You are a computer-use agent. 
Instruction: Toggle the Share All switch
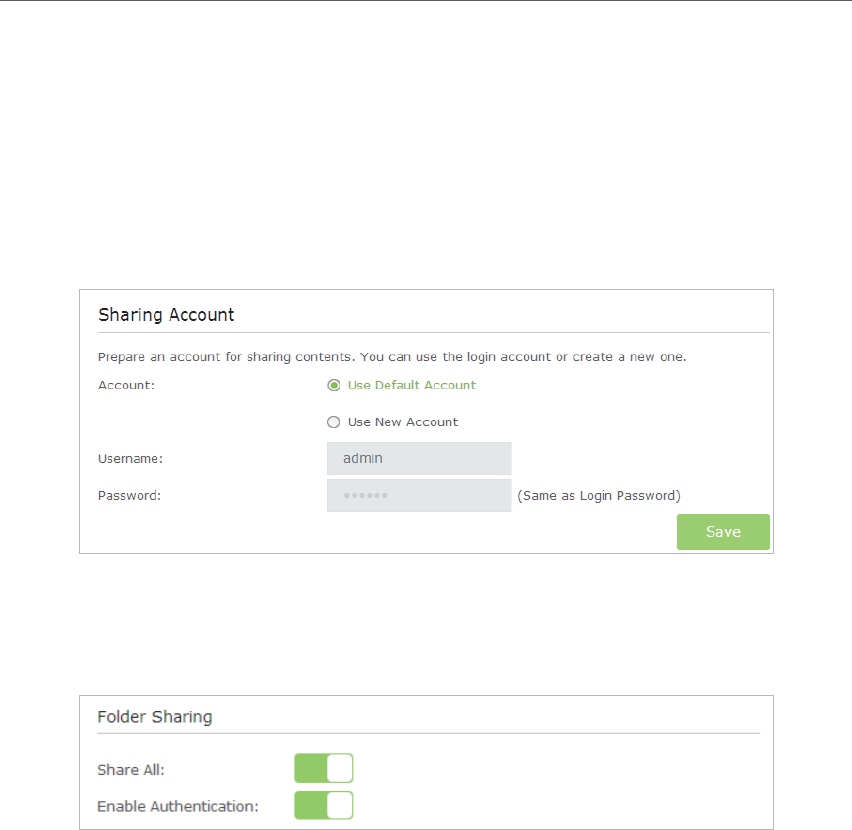pos(324,768)
